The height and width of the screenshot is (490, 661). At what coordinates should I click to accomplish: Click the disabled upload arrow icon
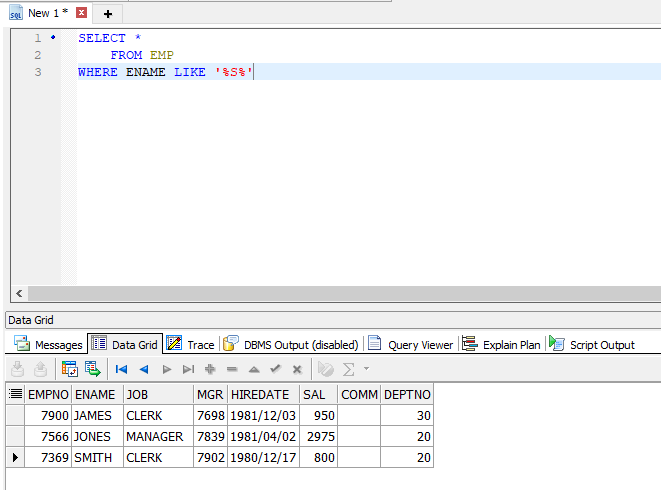click(x=40, y=369)
